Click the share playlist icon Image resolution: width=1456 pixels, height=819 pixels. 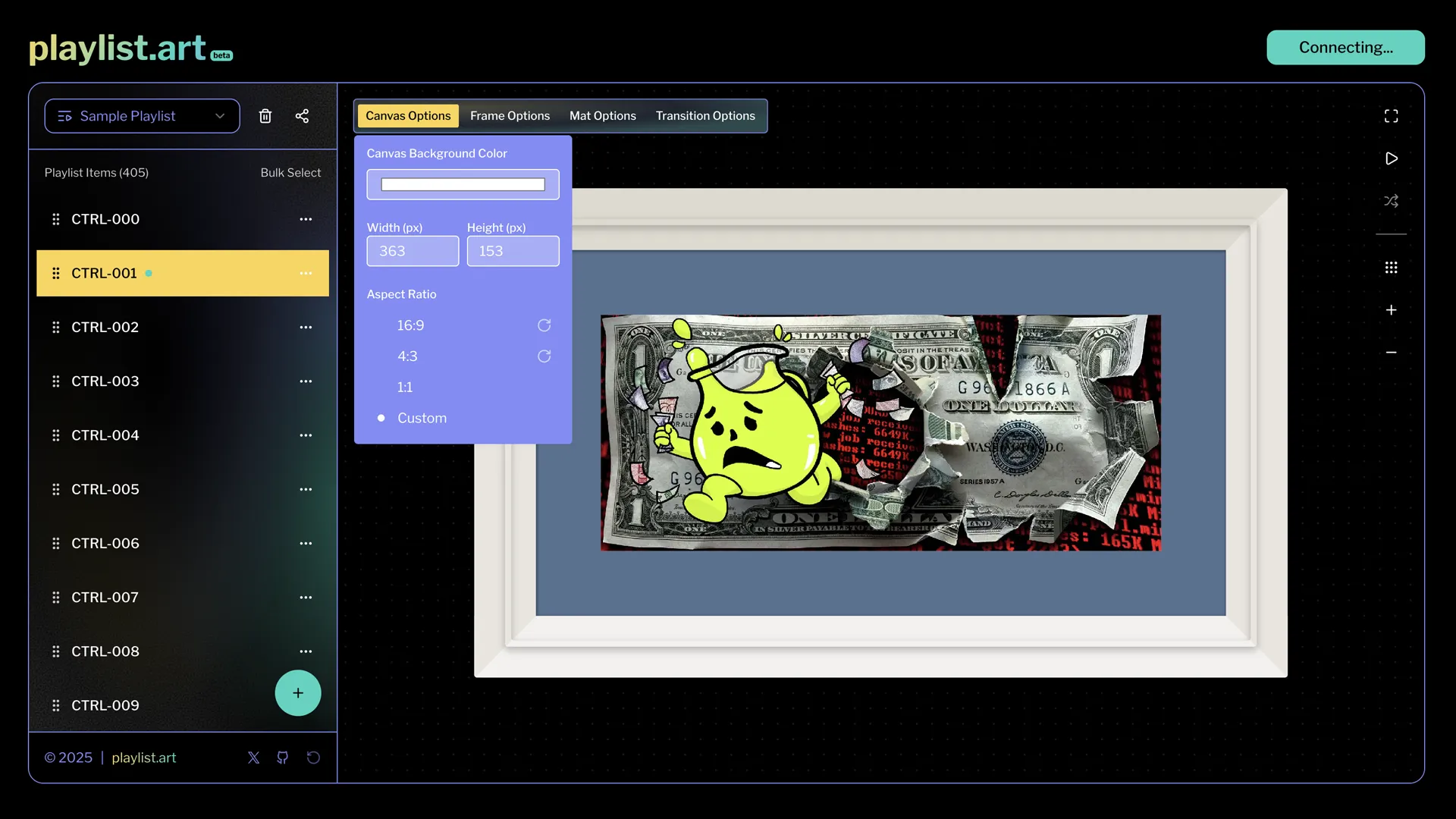tap(302, 116)
